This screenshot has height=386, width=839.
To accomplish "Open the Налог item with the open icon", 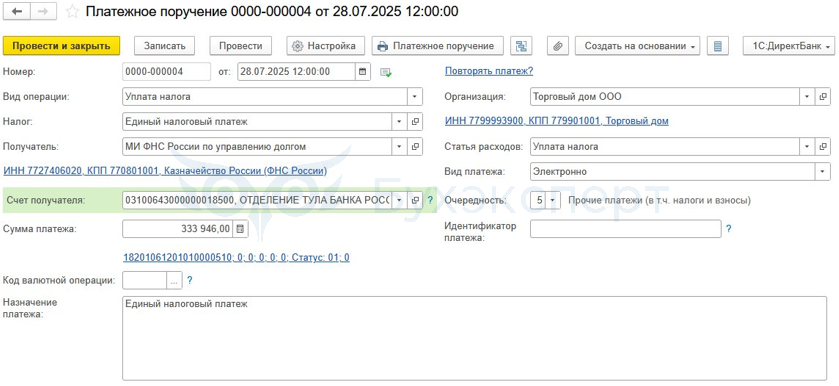I will 415,122.
